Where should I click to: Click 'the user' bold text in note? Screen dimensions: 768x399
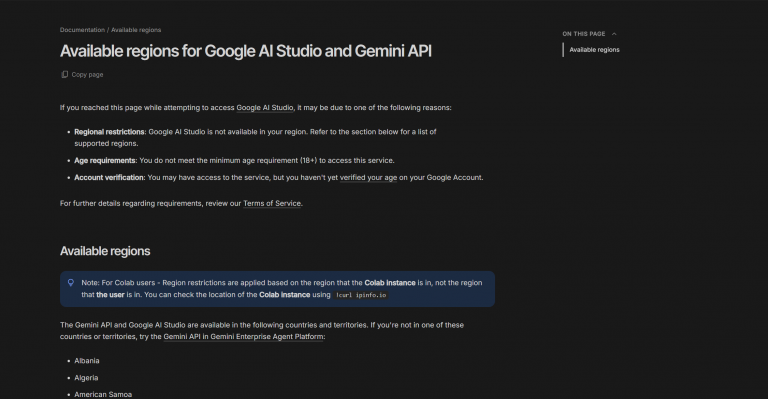110,295
